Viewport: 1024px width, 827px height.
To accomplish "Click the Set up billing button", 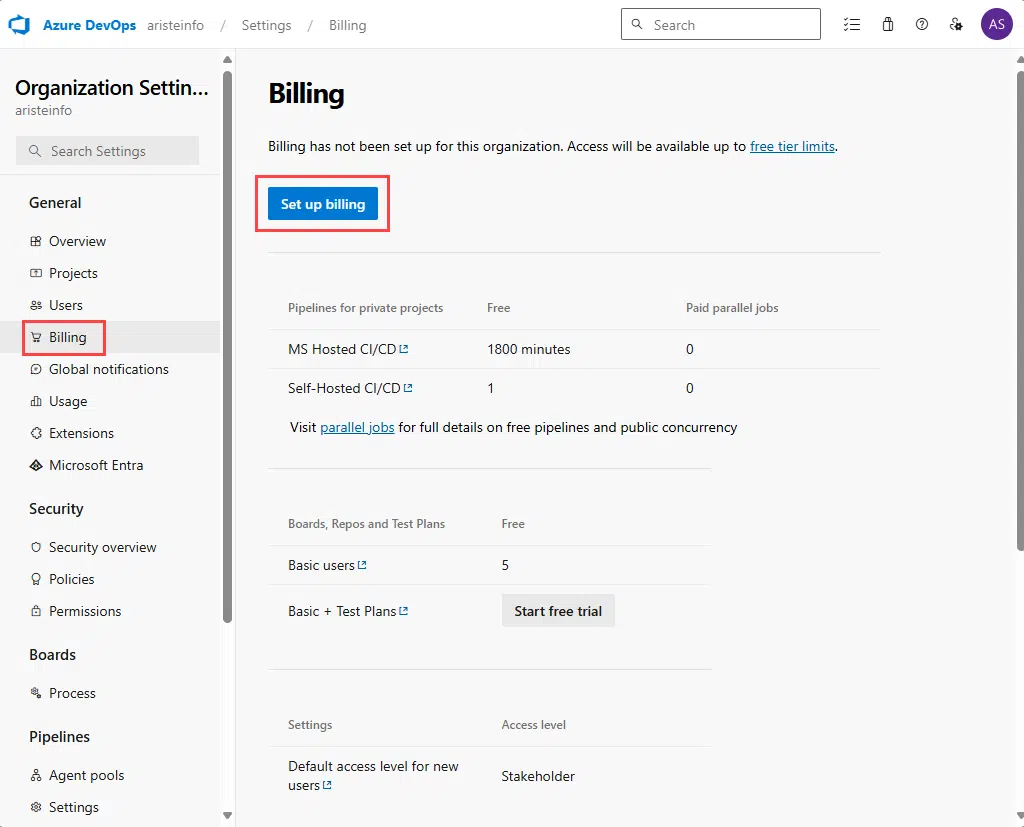I will 322,203.
